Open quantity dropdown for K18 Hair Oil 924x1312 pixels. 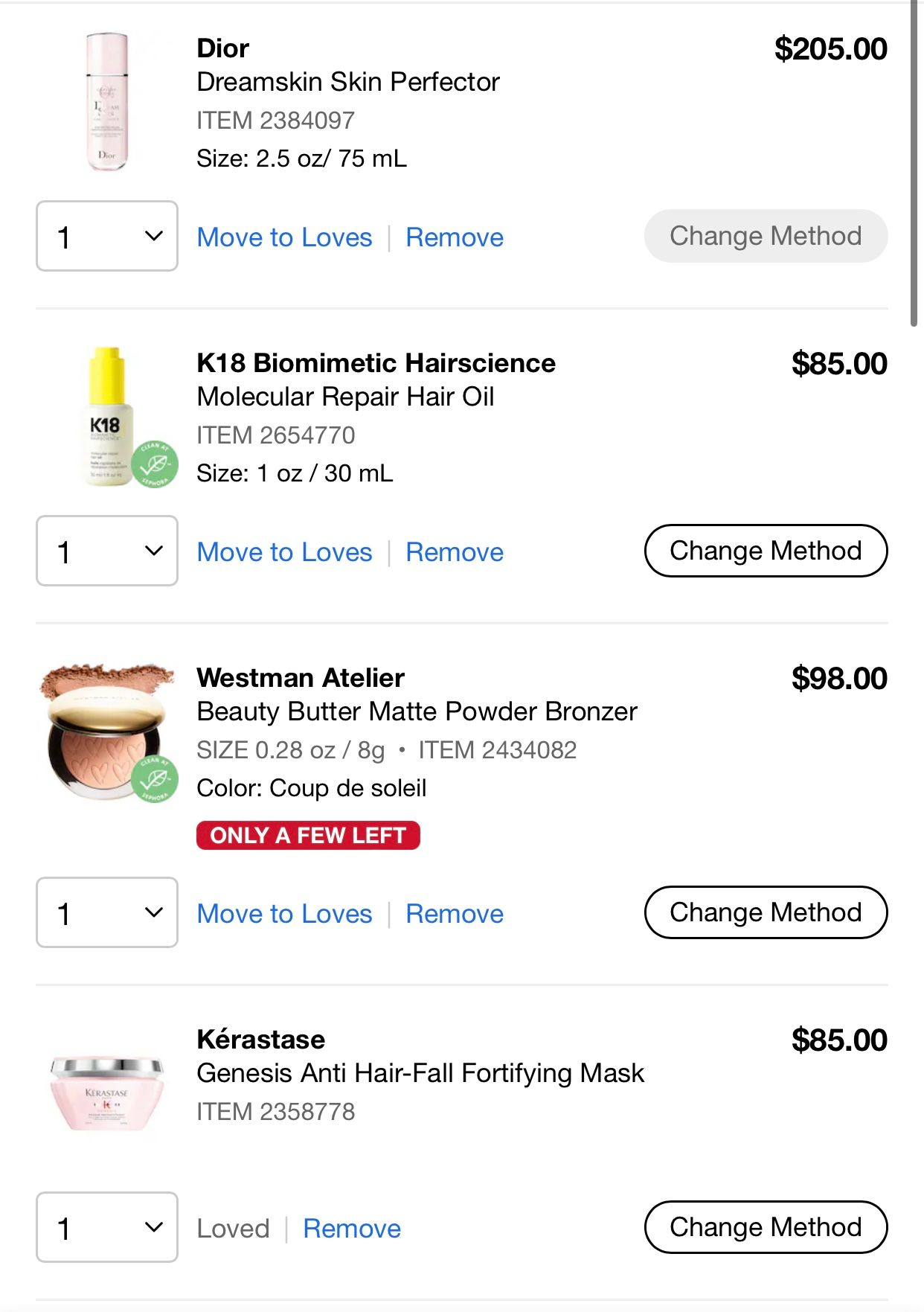[107, 551]
